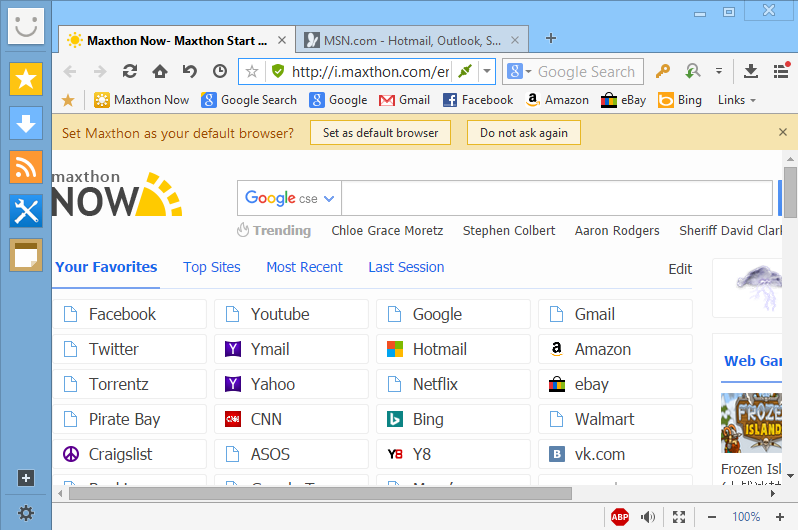Screen dimensions: 798x530
Task: Open Favorites star in sidebar
Action: tap(26, 79)
